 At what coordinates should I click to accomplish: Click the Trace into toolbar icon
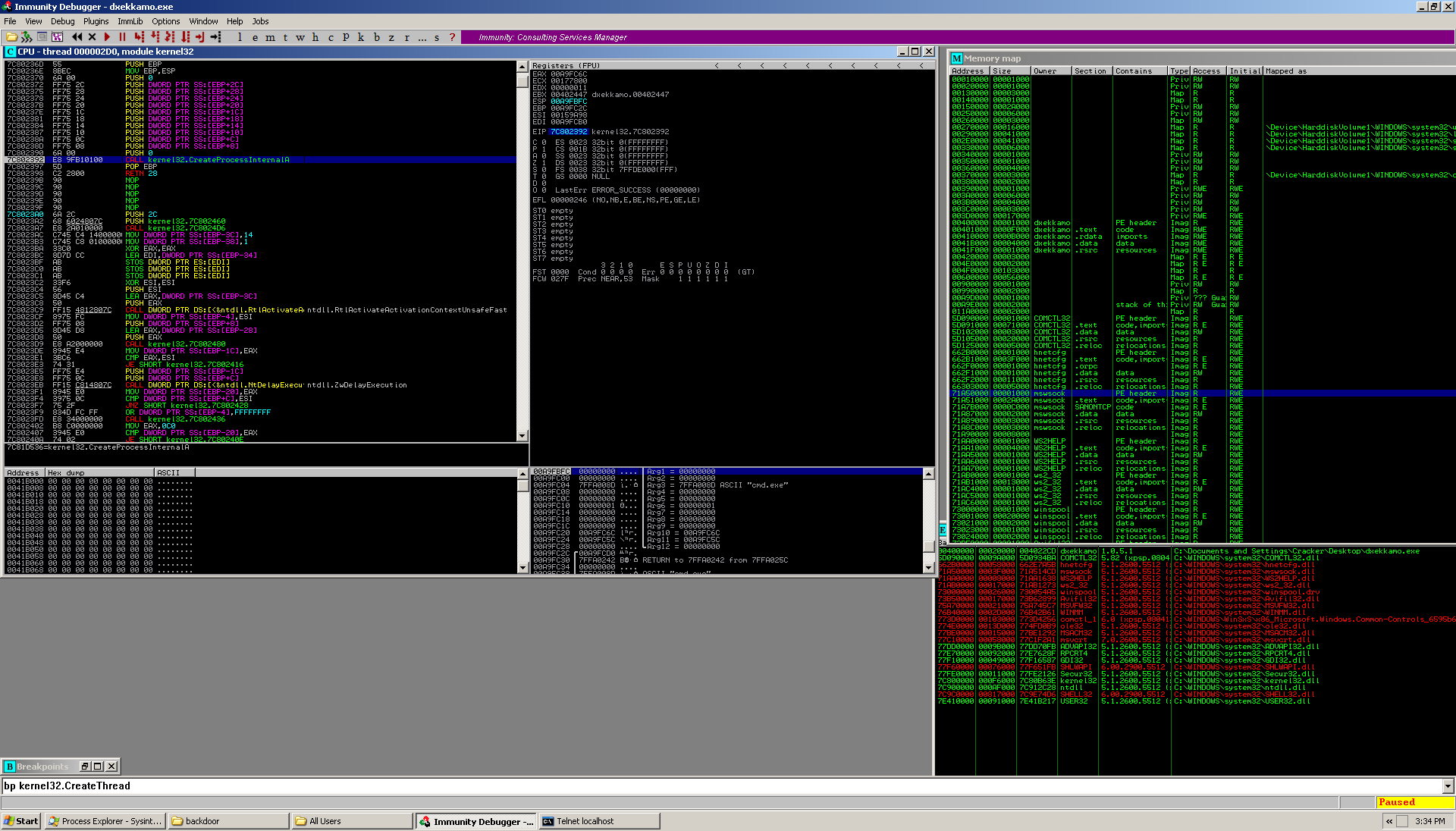click(170, 37)
